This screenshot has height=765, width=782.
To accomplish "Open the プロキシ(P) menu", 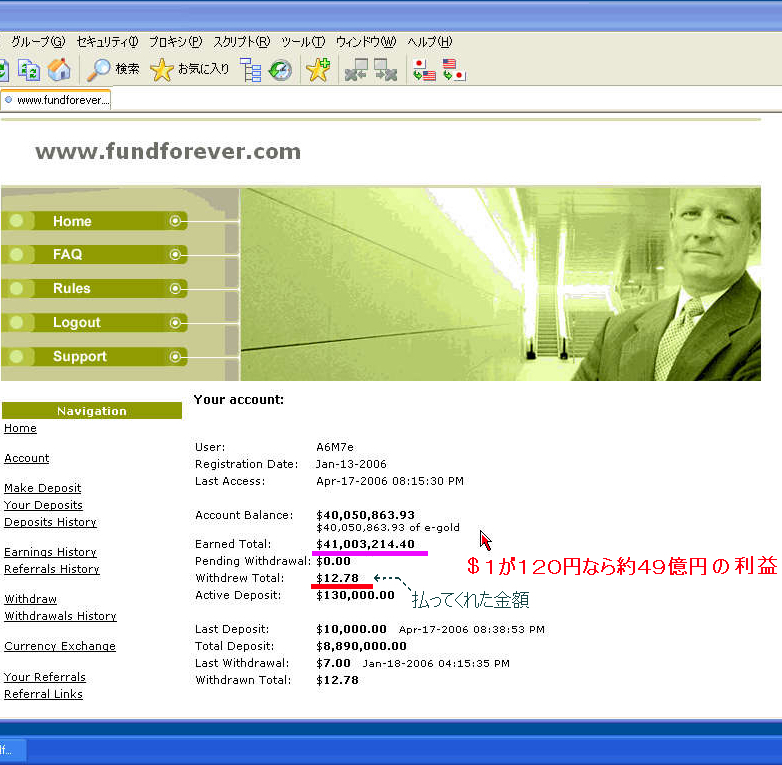I will tap(176, 42).
